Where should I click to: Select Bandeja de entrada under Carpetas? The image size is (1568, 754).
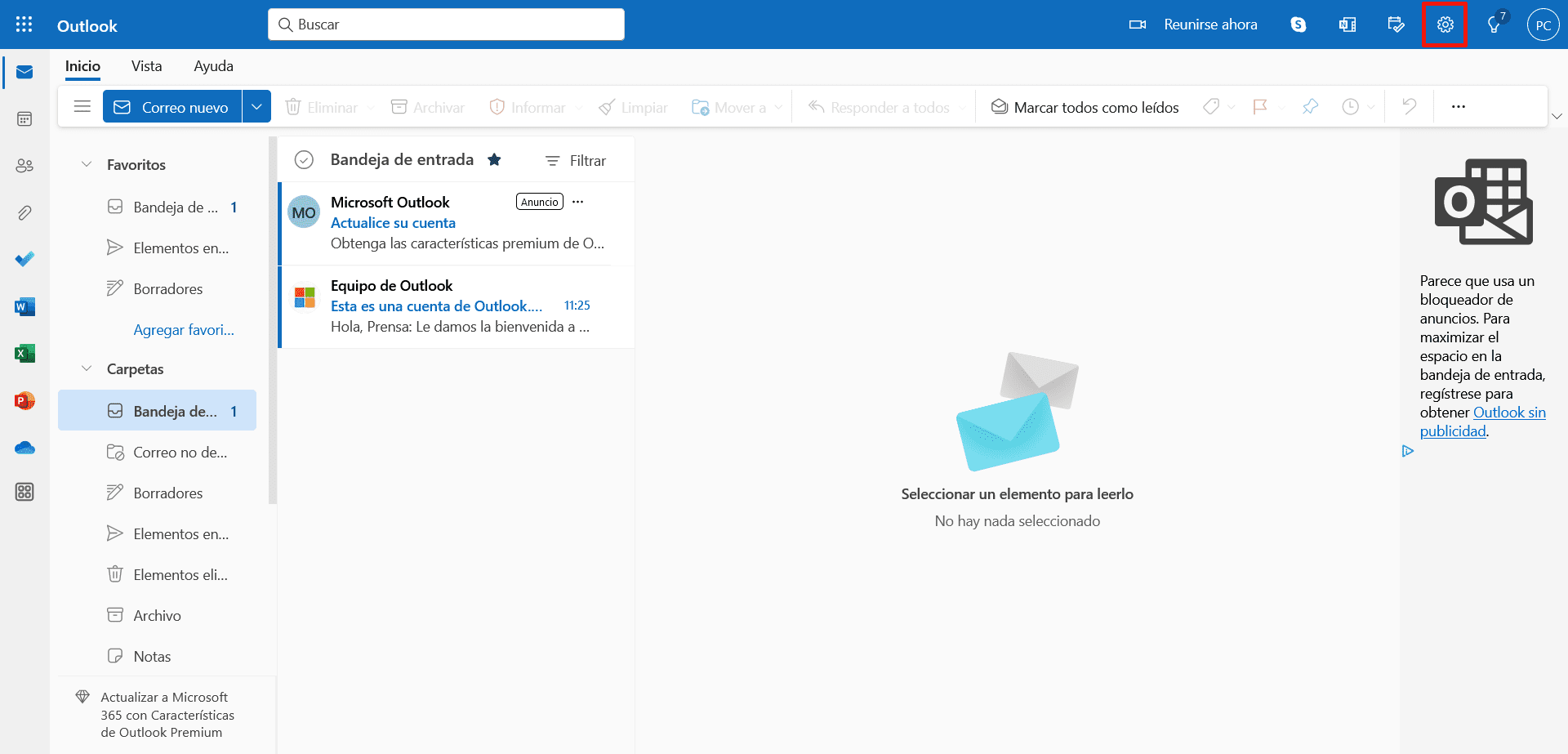coord(157,410)
